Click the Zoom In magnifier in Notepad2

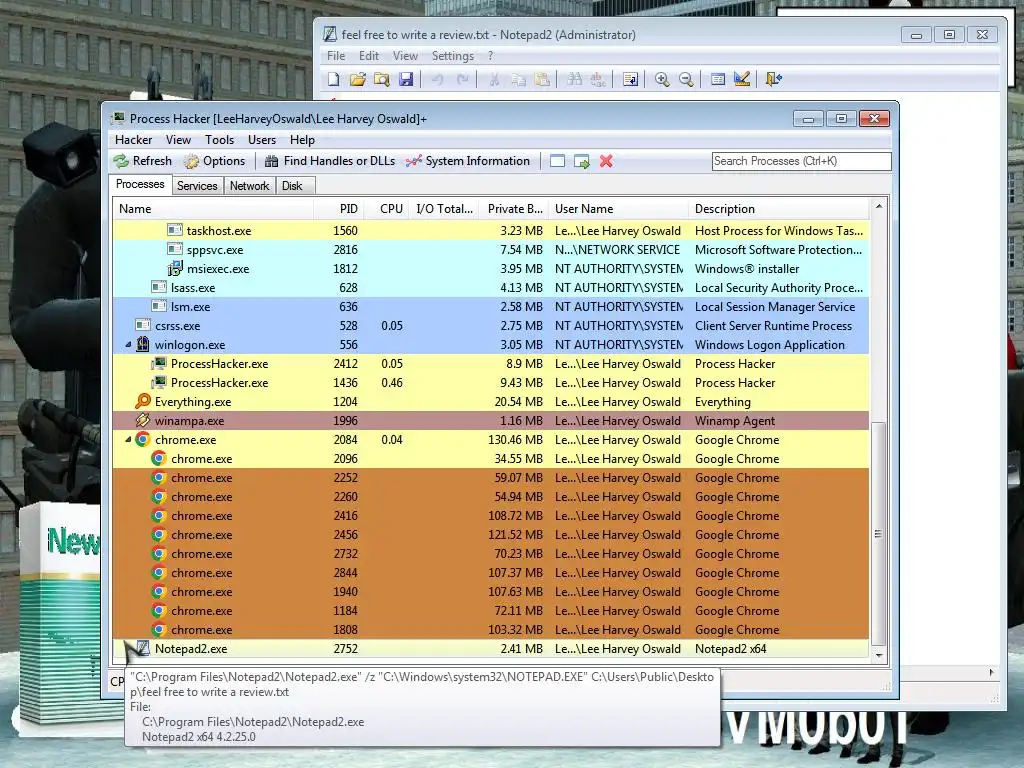662,80
